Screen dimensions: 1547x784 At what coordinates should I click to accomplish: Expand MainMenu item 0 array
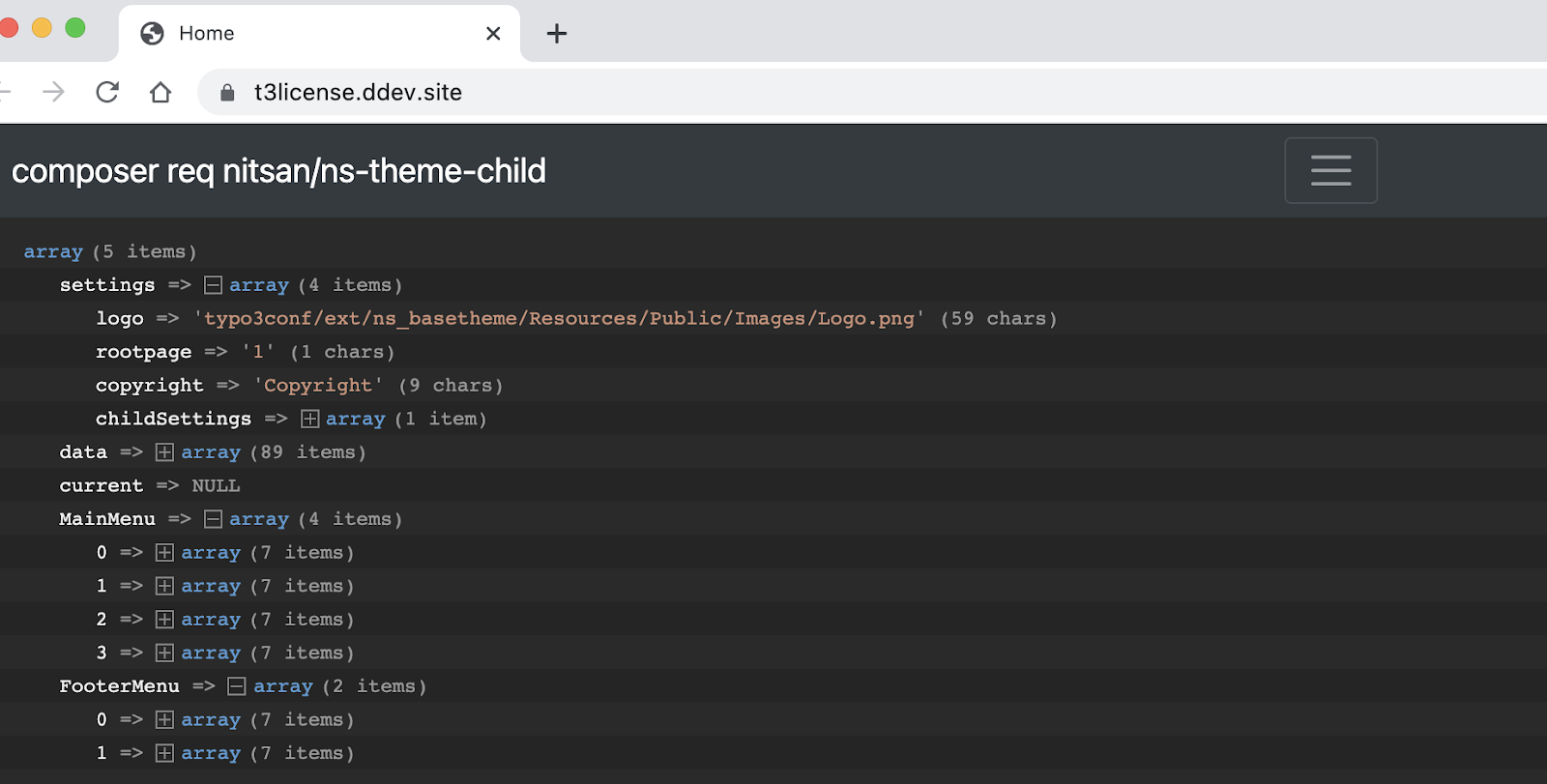165,553
